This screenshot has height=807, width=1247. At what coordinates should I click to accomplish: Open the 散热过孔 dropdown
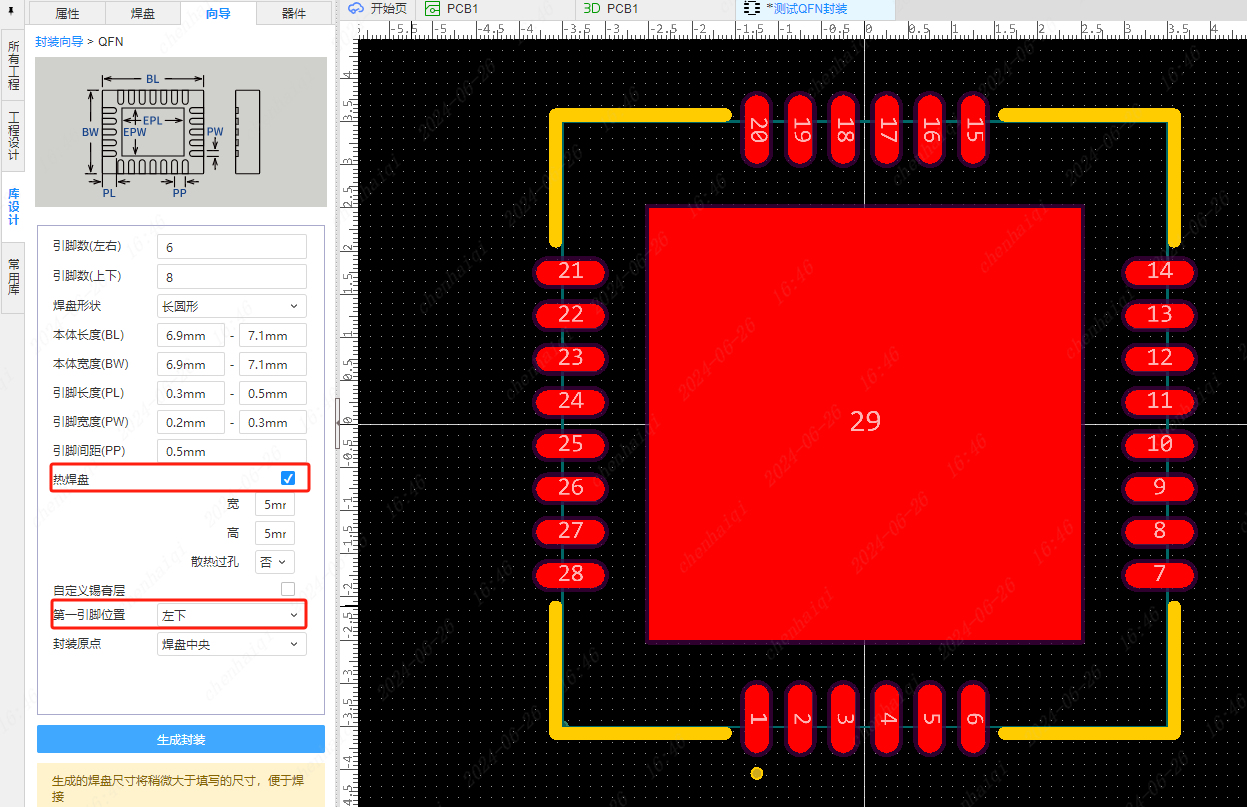(x=275, y=562)
